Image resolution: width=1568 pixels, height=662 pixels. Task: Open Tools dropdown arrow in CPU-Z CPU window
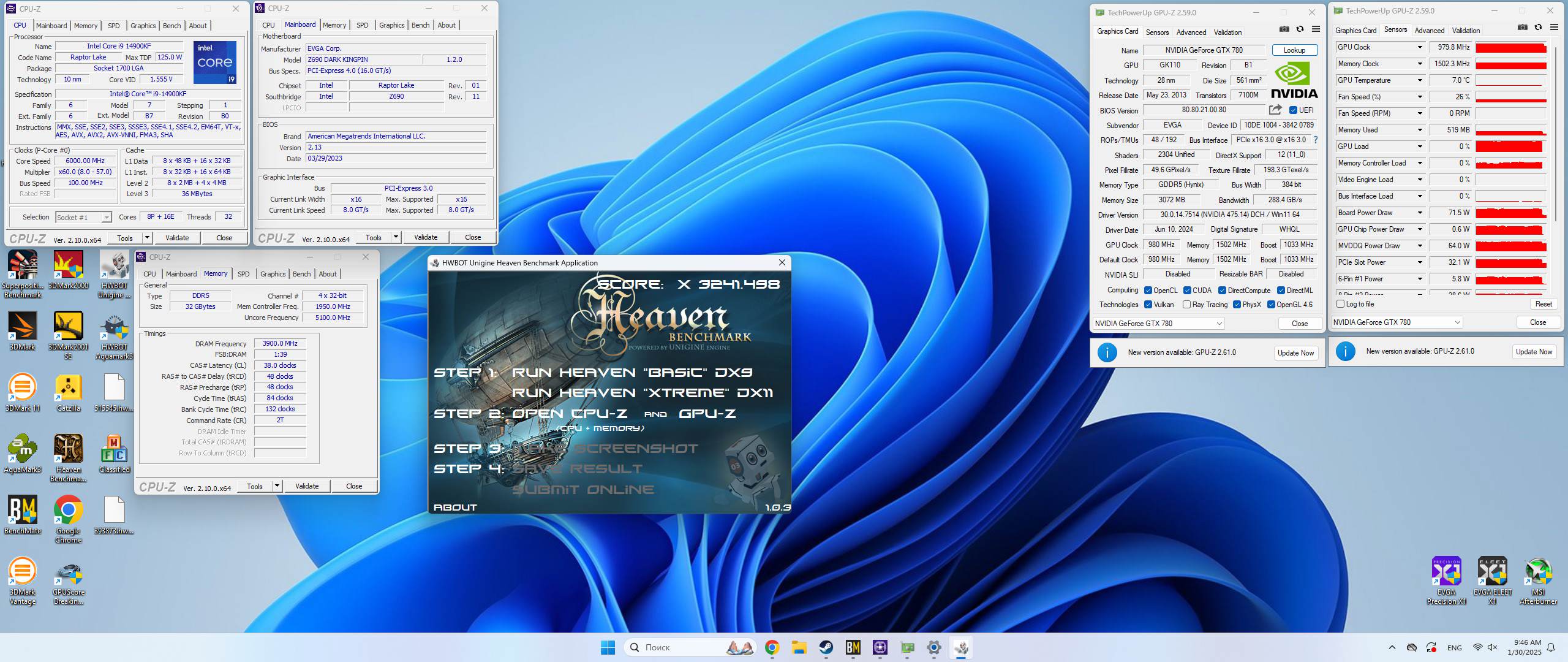point(147,238)
